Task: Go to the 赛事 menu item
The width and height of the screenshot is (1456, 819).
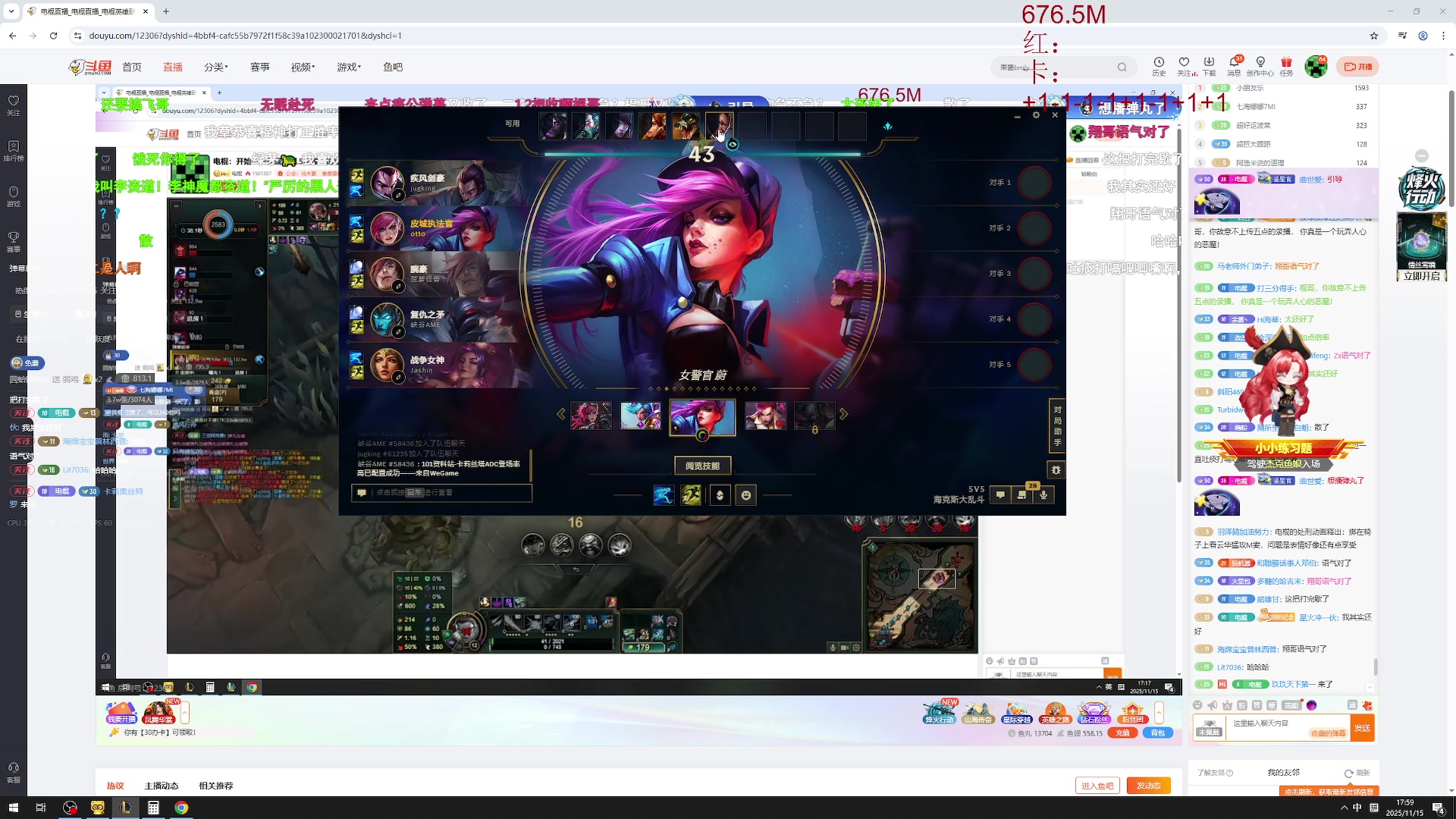Action: pyautogui.click(x=260, y=67)
